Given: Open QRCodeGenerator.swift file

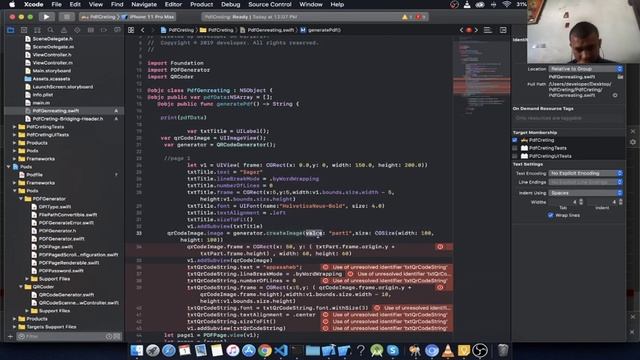Looking at the screenshot, I should click(67, 295).
